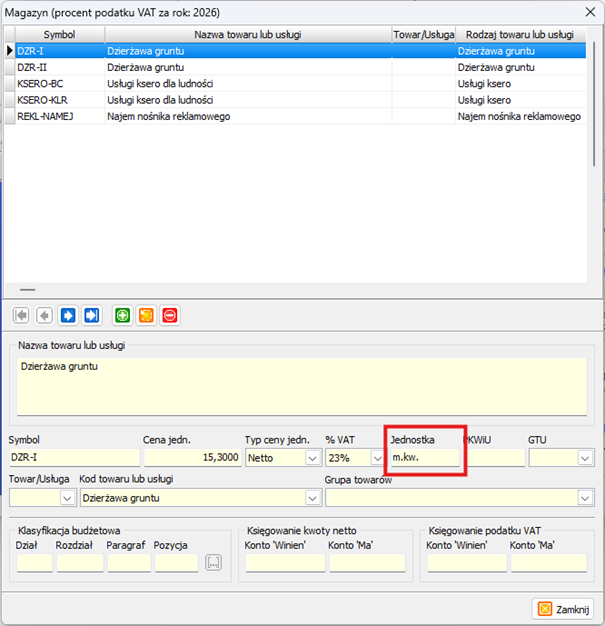This screenshot has height=626, width=605.
Task: Add a new item with green plus
Action: (x=122, y=316)
